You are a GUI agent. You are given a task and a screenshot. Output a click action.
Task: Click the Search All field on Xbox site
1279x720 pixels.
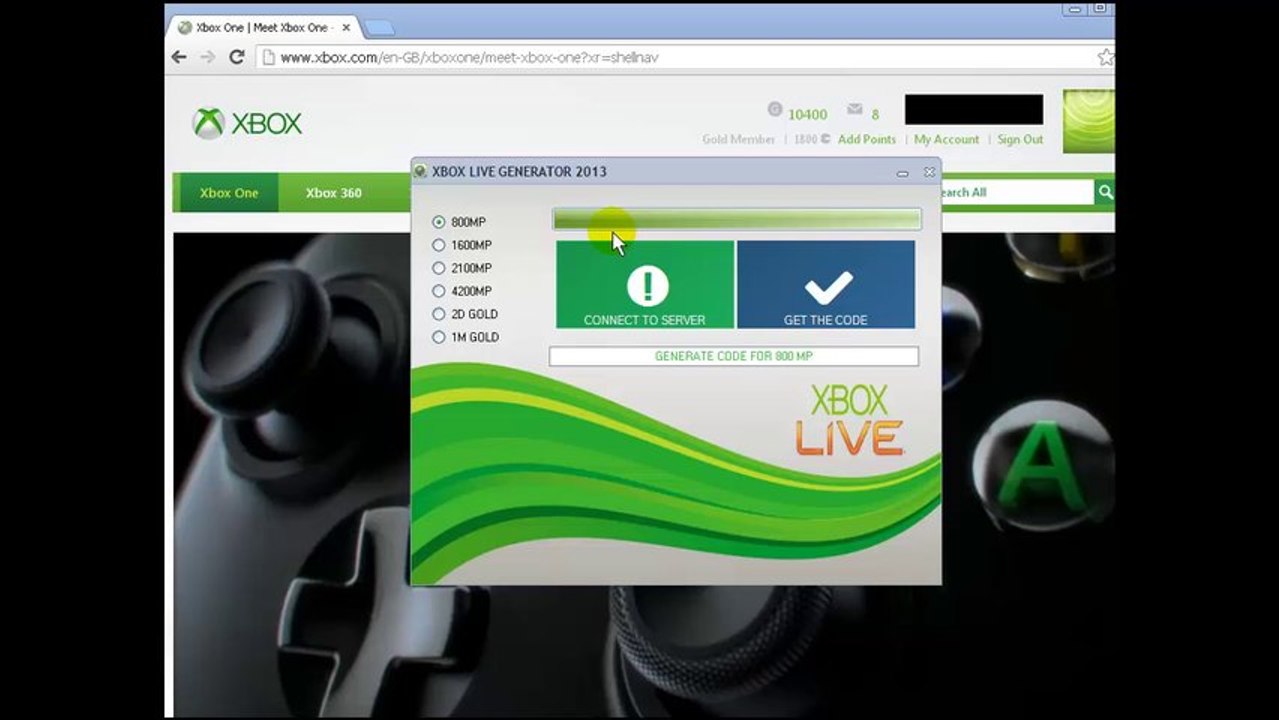coord(1014,192)
